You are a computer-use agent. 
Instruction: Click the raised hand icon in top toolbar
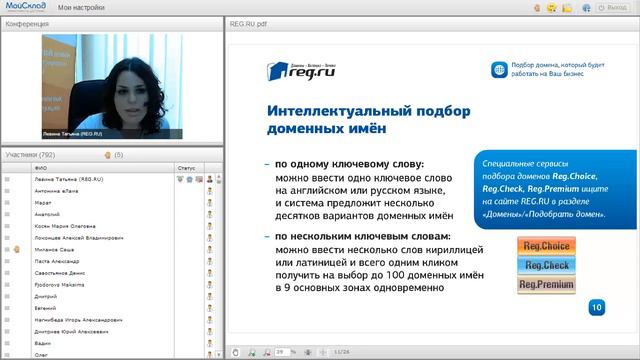click(537, 8)
